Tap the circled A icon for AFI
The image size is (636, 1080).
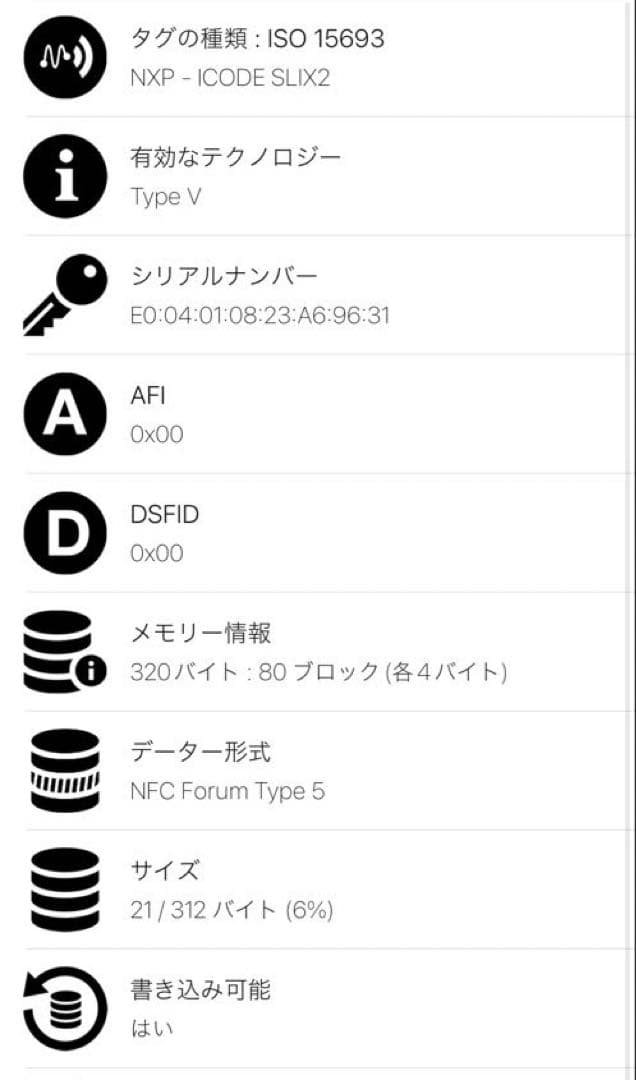tap(64, 414)
